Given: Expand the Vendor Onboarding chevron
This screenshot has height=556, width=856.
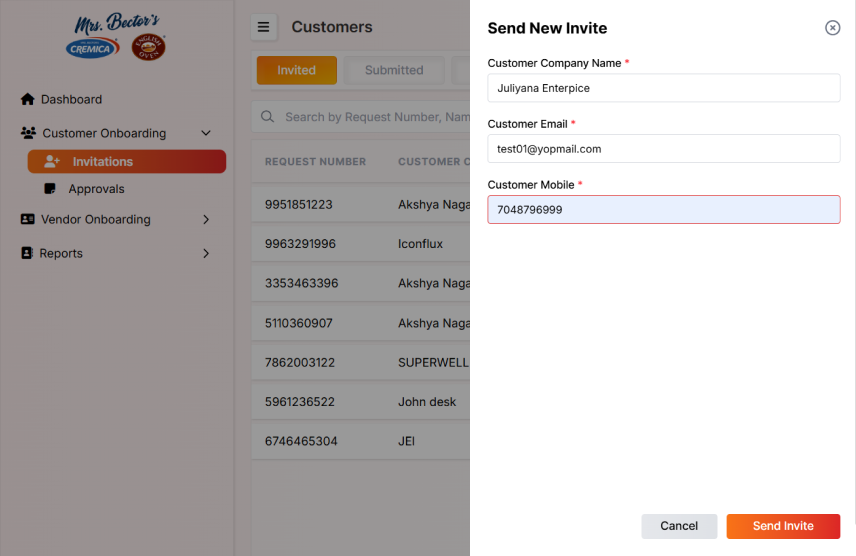Looking at the screenshot, I should (206, 219).
